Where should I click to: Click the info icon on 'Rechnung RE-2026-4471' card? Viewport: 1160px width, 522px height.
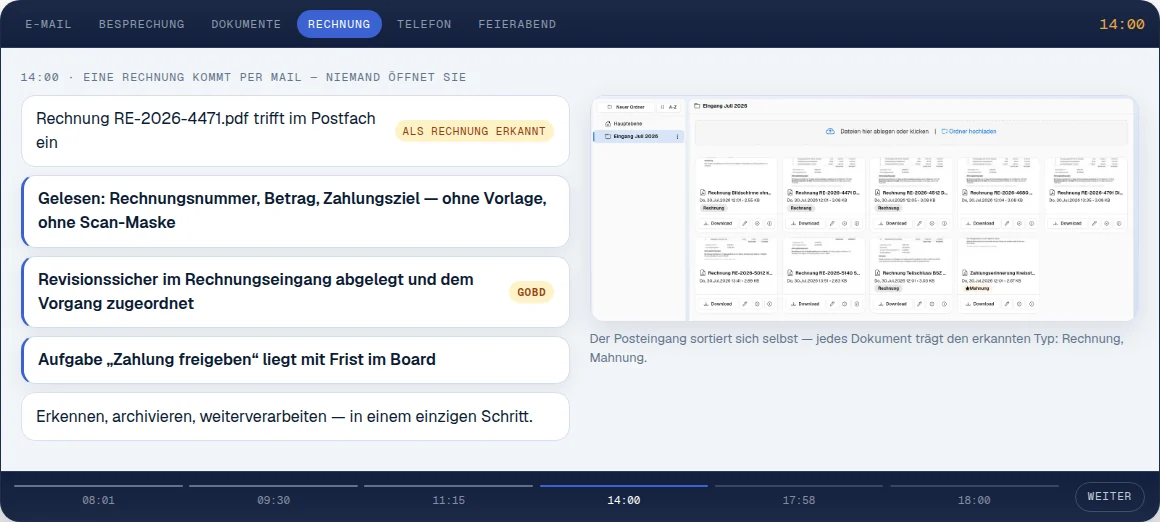tap(857, 223)
